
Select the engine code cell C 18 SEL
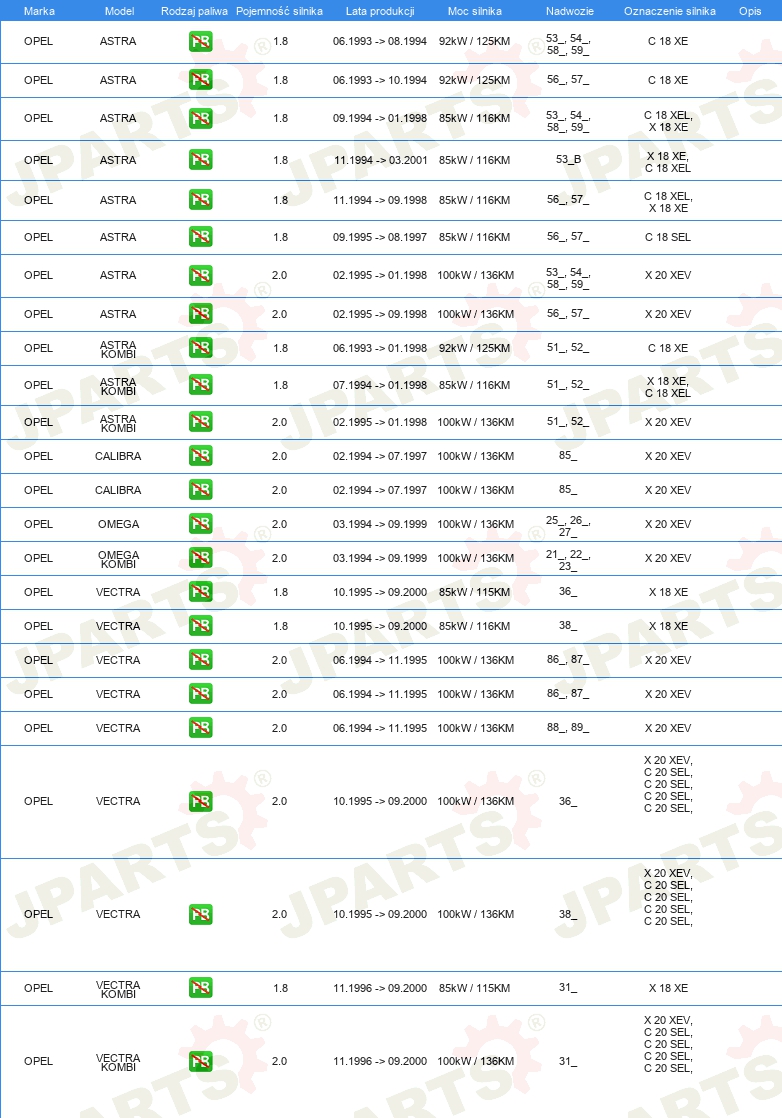coord(668,237)
